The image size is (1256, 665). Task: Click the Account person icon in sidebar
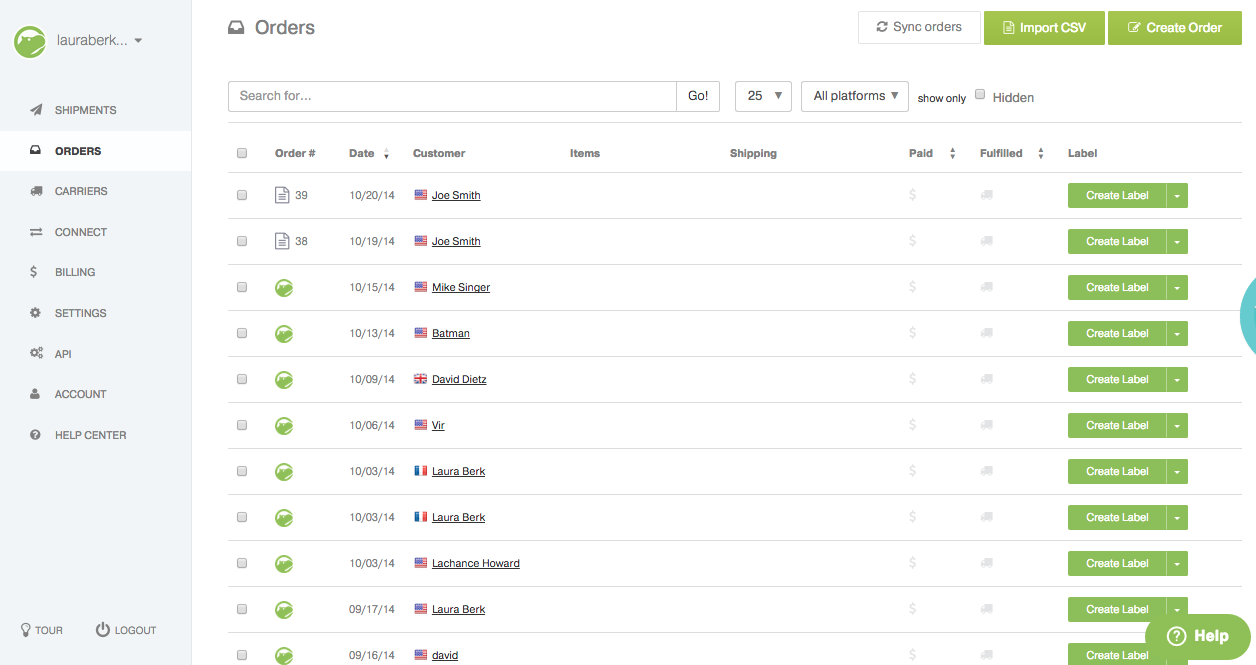[36, 394]
